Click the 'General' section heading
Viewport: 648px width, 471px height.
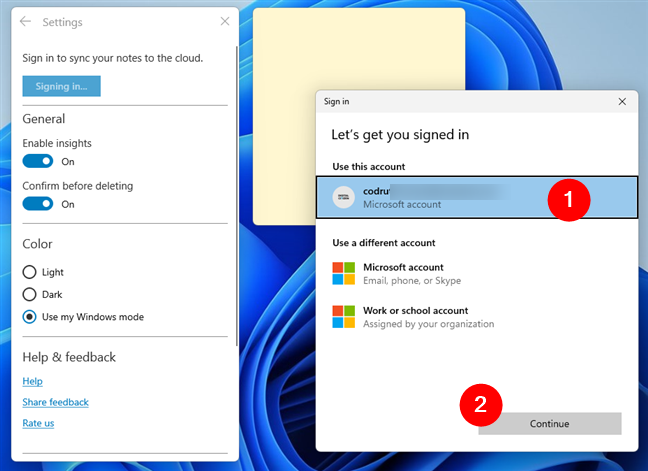click(44, 119)
